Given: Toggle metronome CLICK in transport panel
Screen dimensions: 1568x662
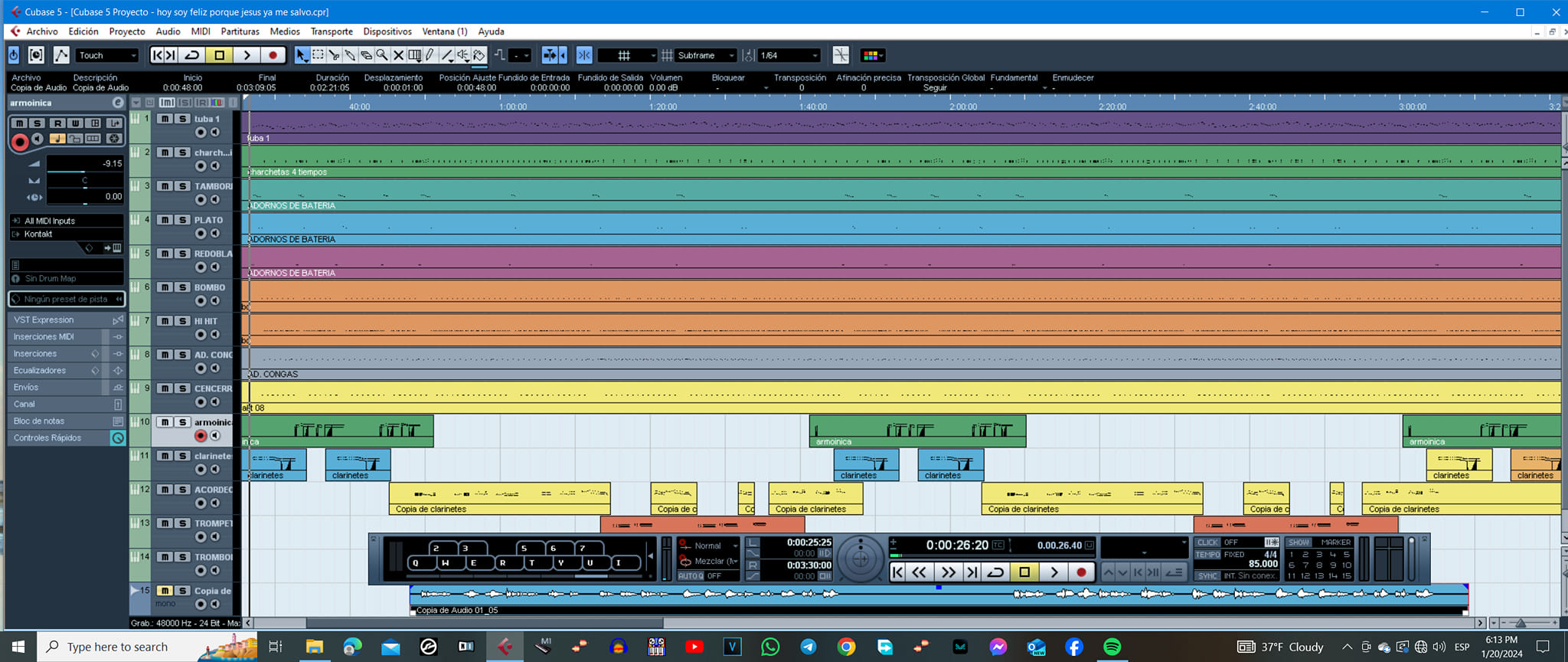Looking at the screenshot, I should click(1207, 542).
